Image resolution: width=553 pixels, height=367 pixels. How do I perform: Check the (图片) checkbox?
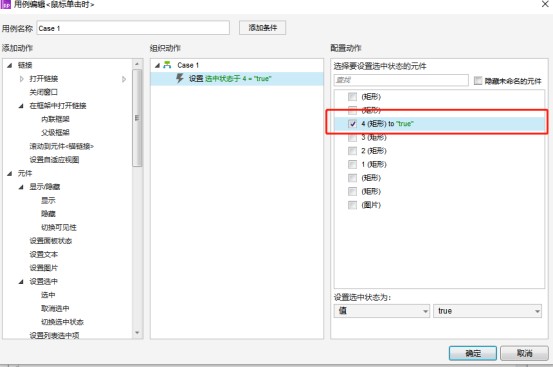(352, 205)
